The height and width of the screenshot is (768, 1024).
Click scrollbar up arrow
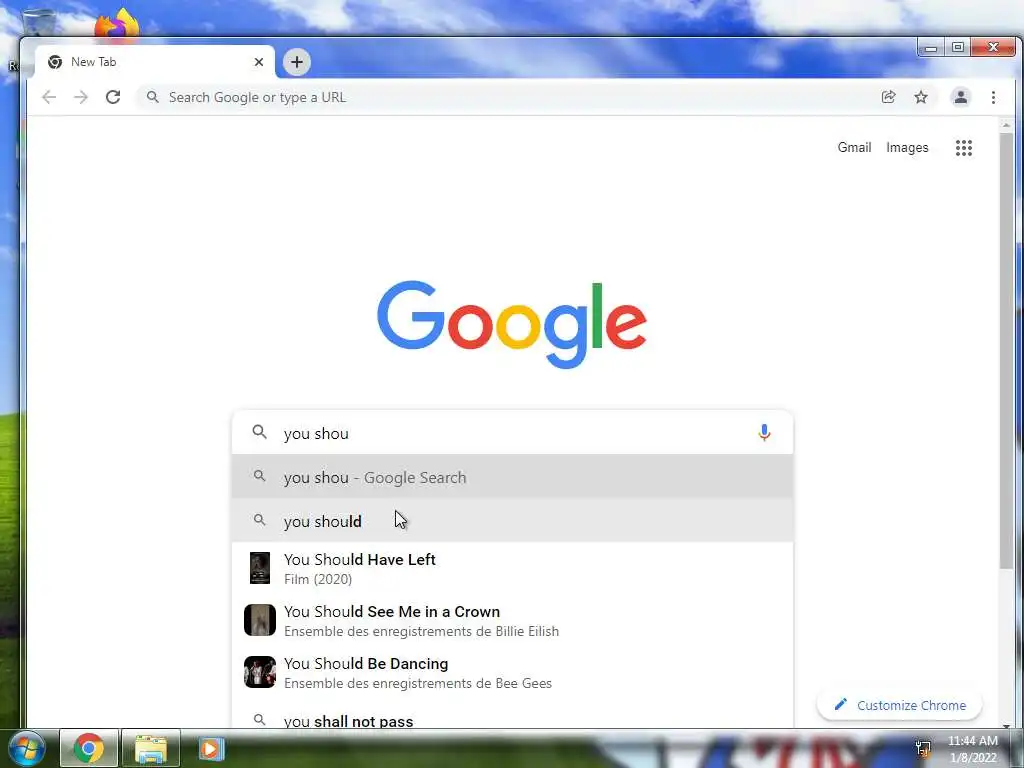pos(1006,125)
